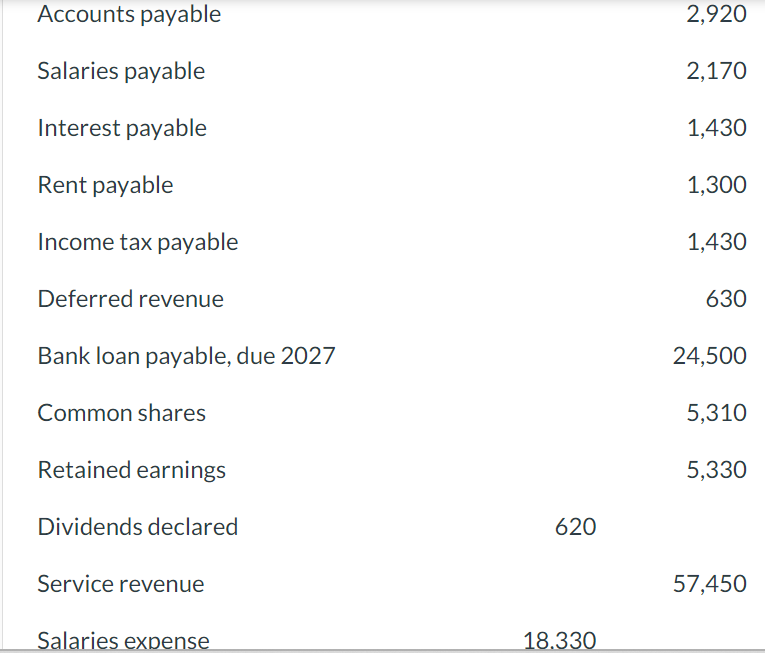
Task: Click the 2,920 credit value
Action: click(x=716, y=14)
